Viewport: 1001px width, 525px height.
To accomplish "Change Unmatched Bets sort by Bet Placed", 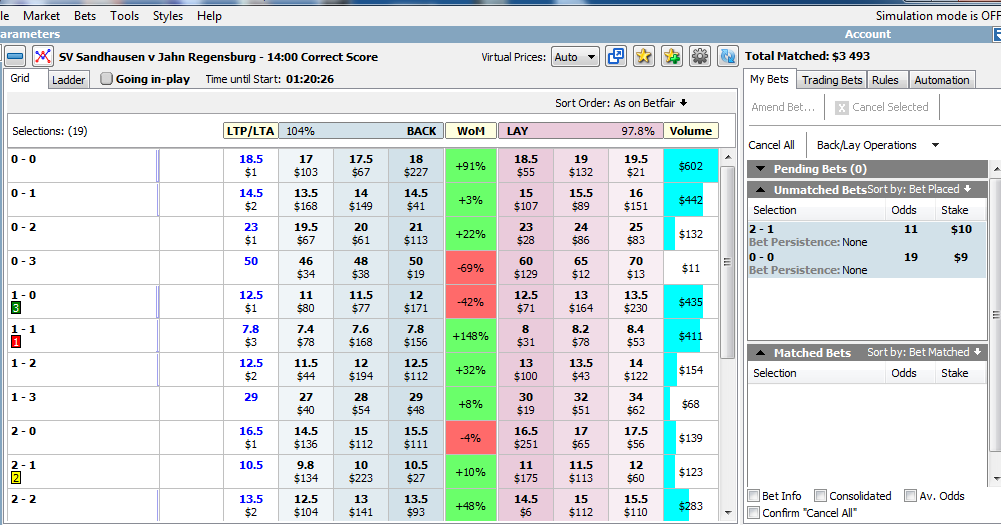I will pos(919,189).
